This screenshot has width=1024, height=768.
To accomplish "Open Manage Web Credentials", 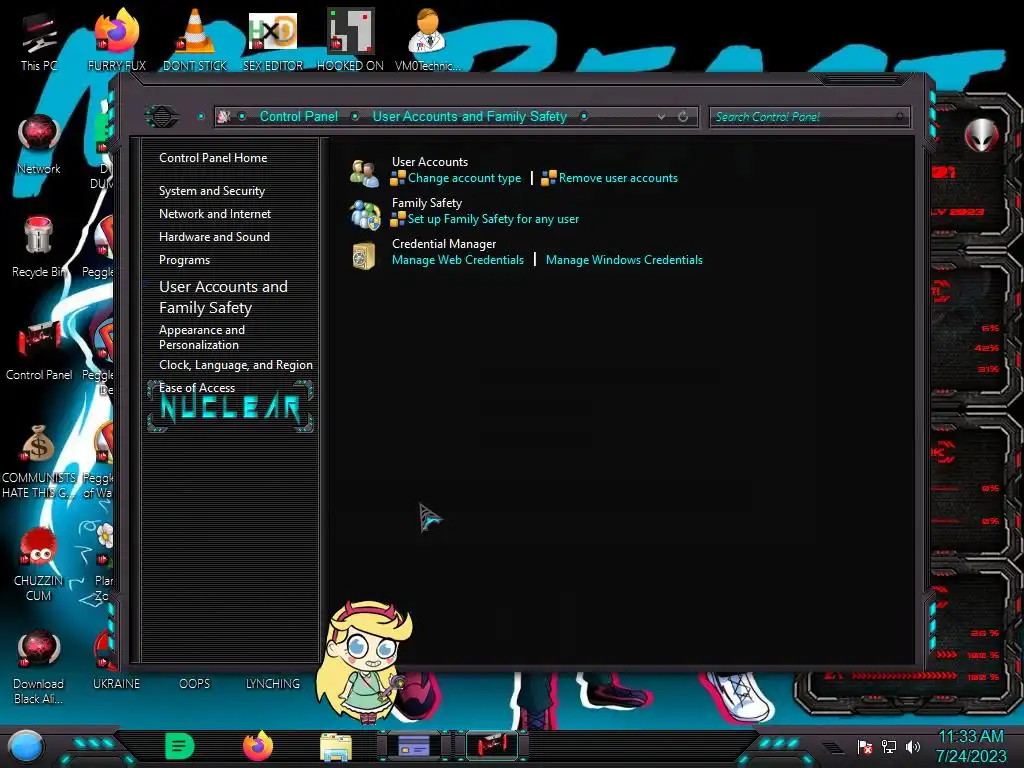I will coord(458,260).
